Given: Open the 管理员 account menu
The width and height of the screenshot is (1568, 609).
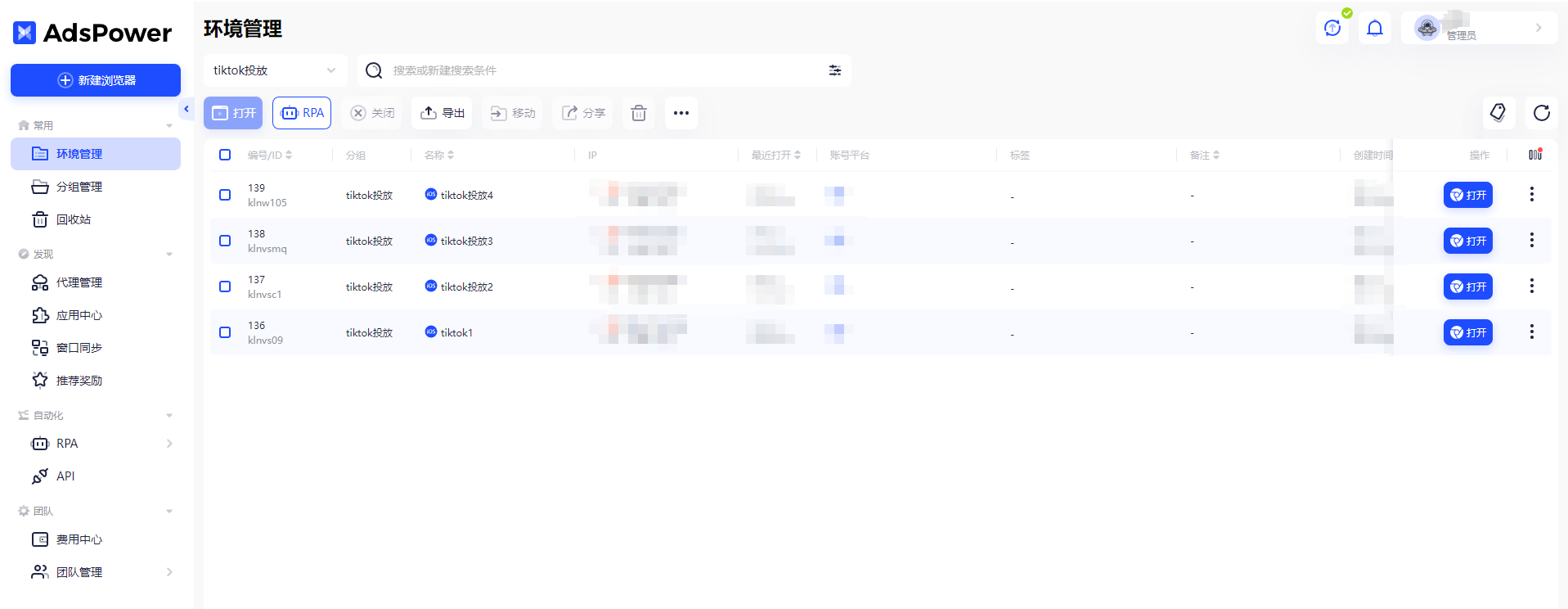Looking at the screenshot, I should click(x=1479, y=28).
